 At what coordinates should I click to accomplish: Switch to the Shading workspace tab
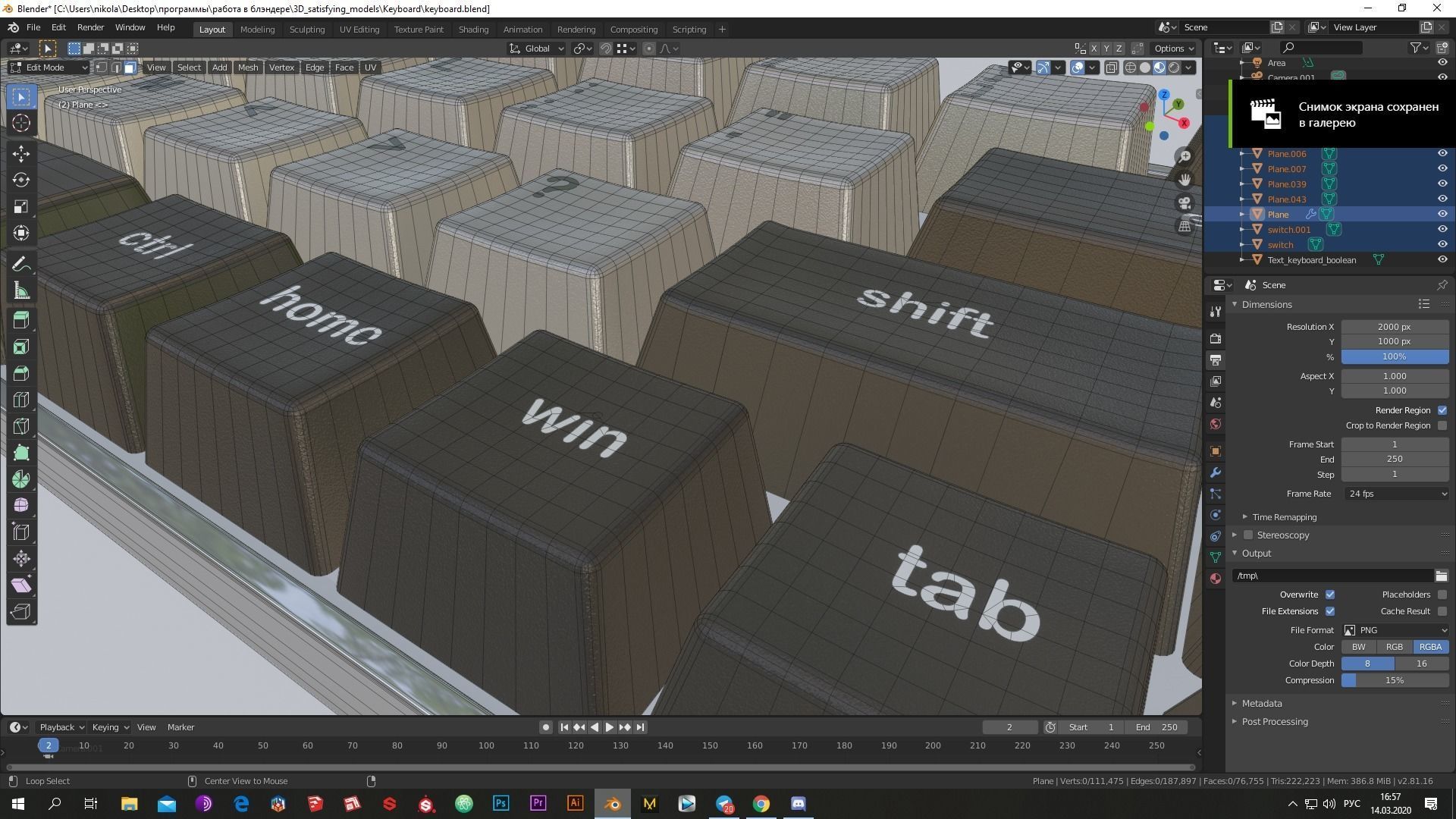click(x=473, y=30)
